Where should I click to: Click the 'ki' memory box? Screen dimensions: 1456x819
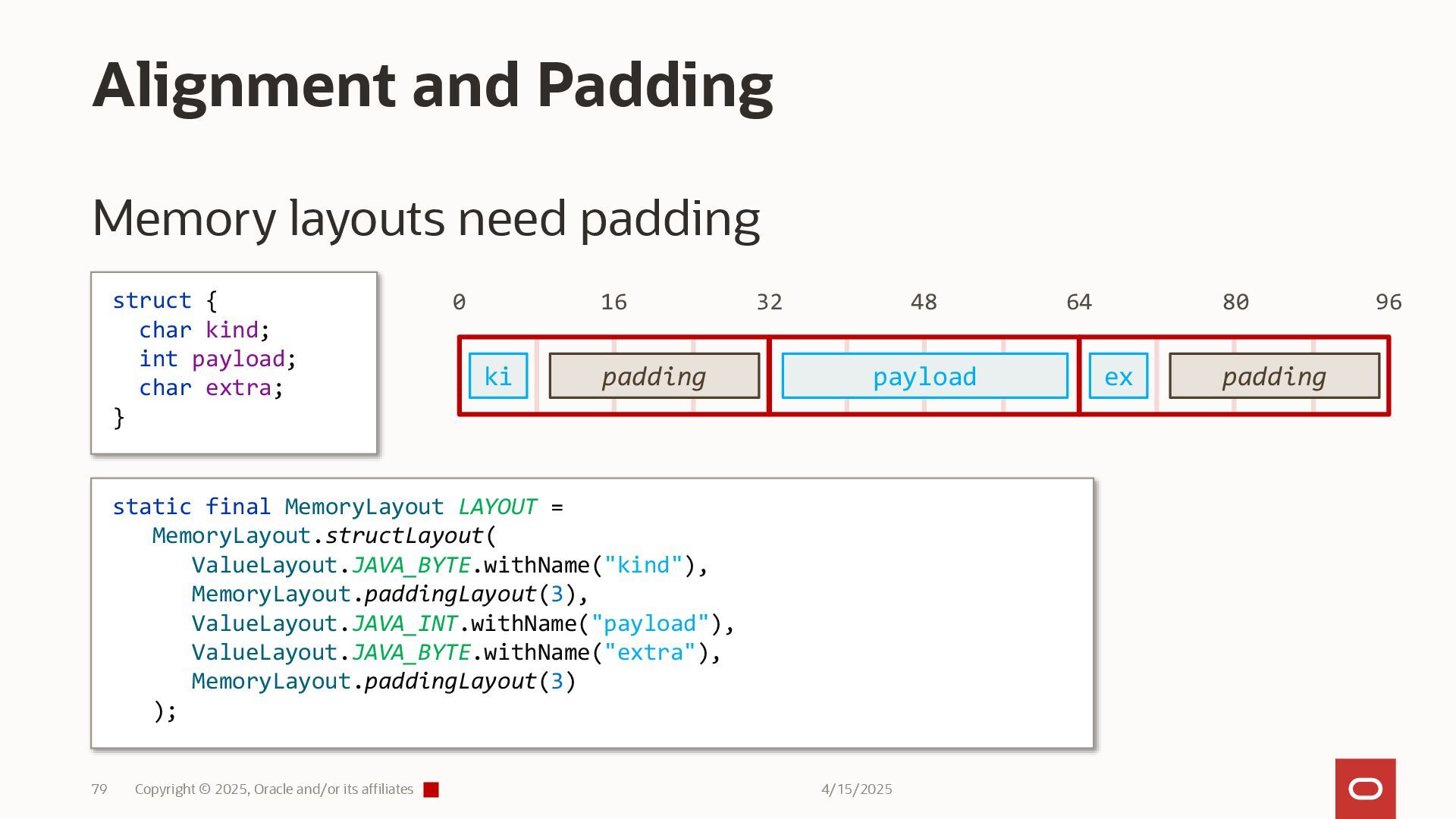coord(497,376)
